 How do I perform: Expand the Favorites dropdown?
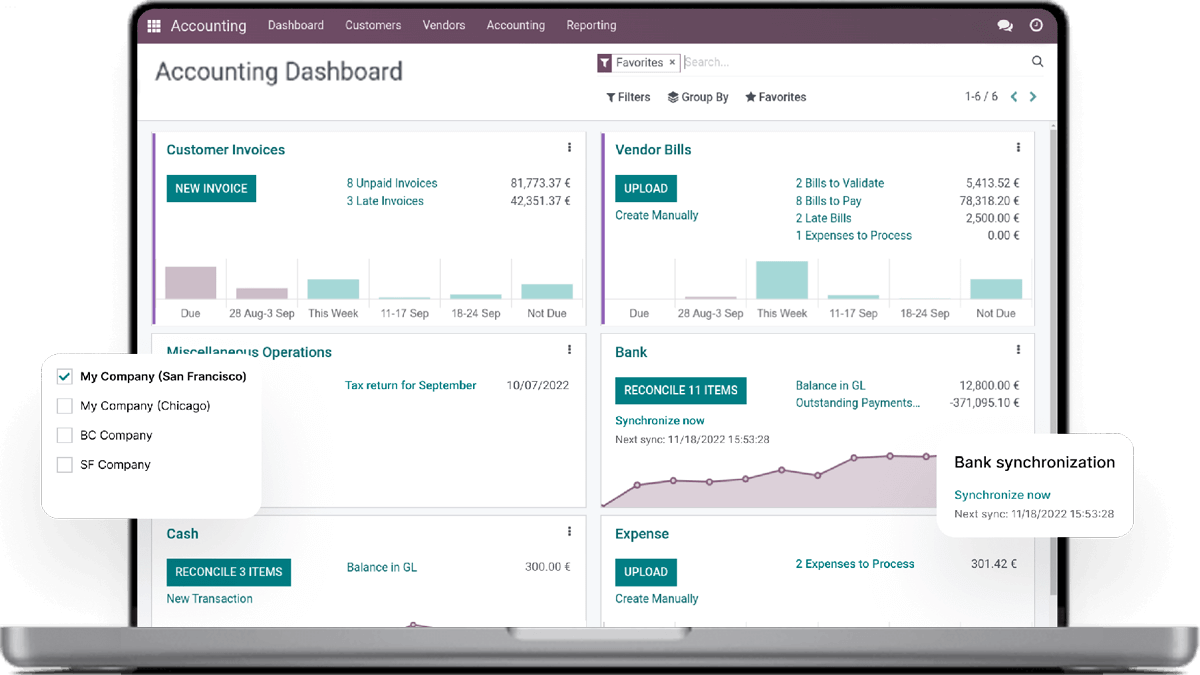(x=776, y=97)
